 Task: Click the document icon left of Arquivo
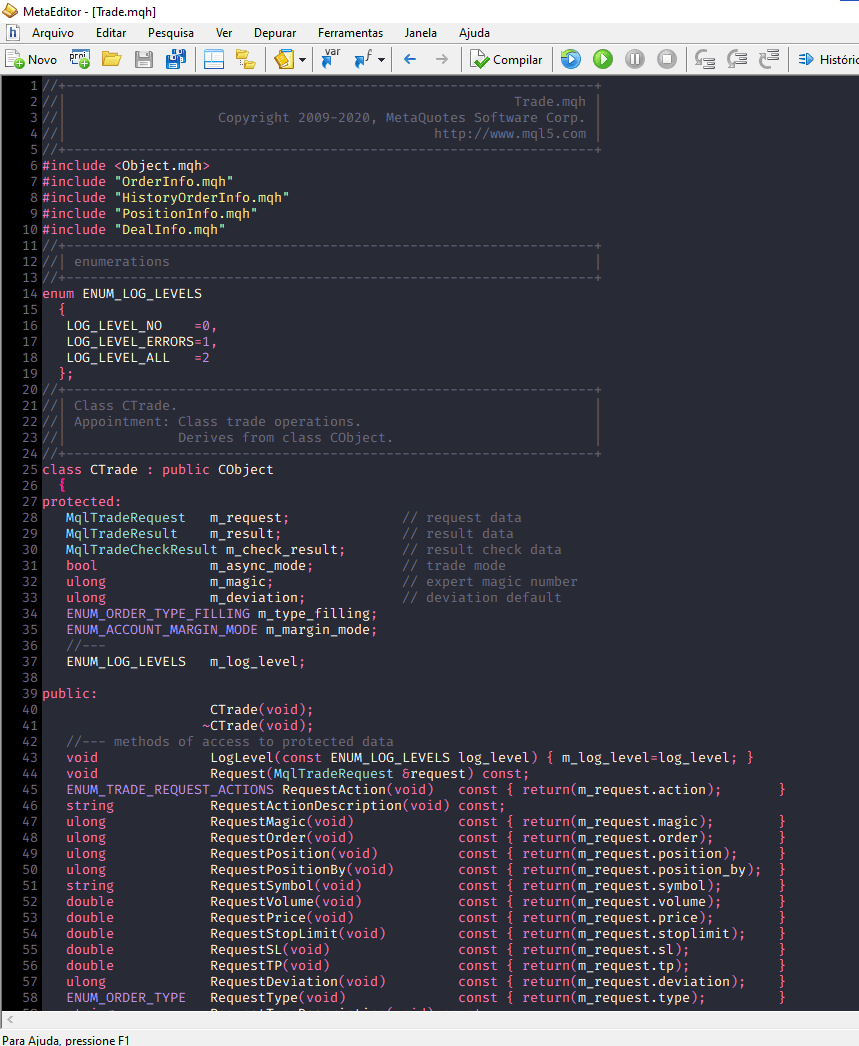point(13,33)
